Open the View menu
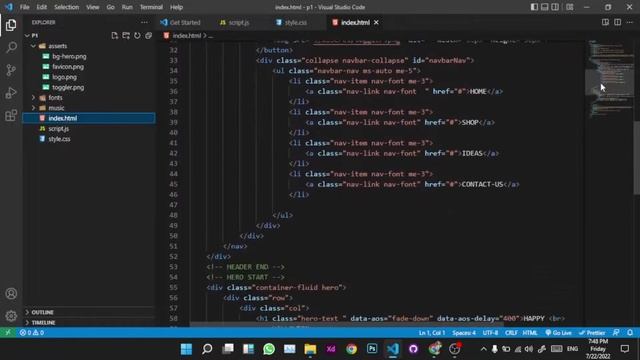Screen dimensions: 640x360 (x=93, y=7)
